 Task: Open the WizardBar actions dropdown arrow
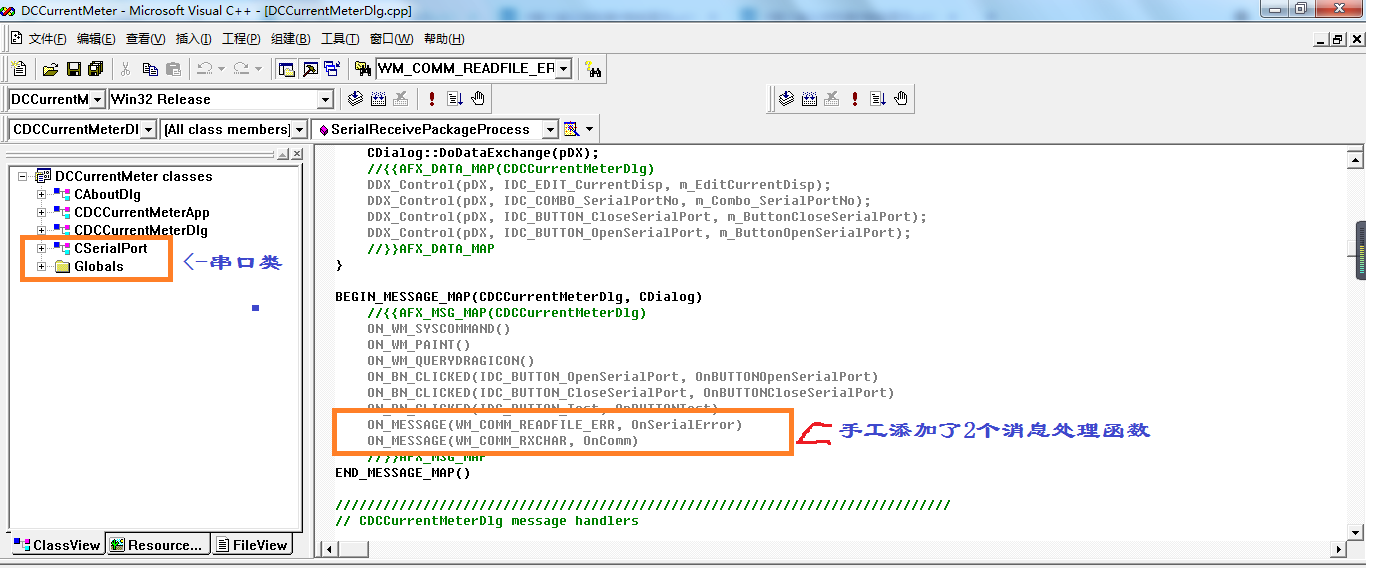(589, 129)
